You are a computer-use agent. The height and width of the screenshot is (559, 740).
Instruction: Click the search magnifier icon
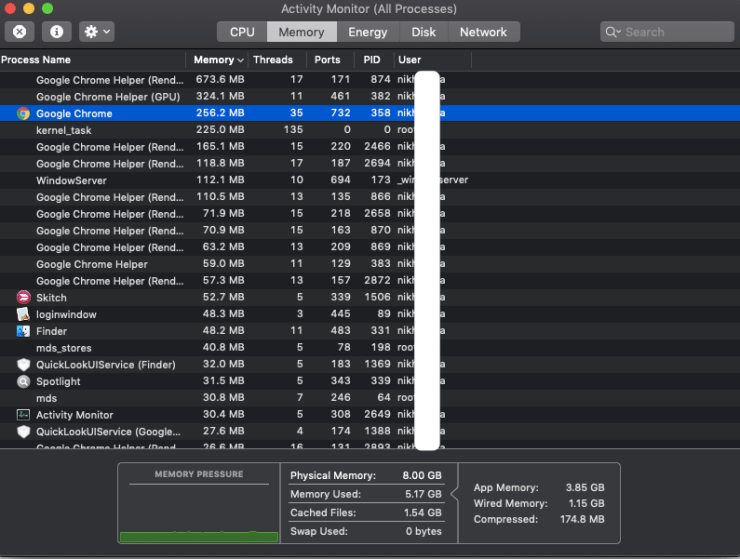[613, 32]
